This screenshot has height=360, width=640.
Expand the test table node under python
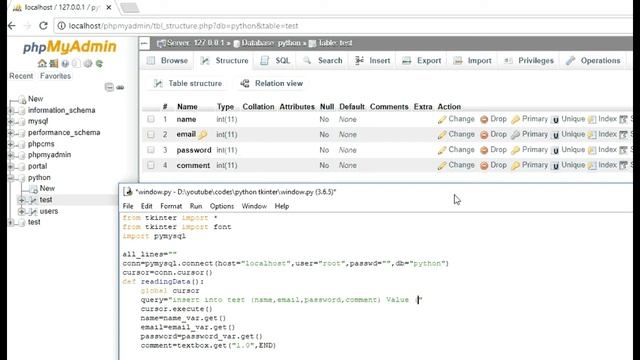[22, 200]
